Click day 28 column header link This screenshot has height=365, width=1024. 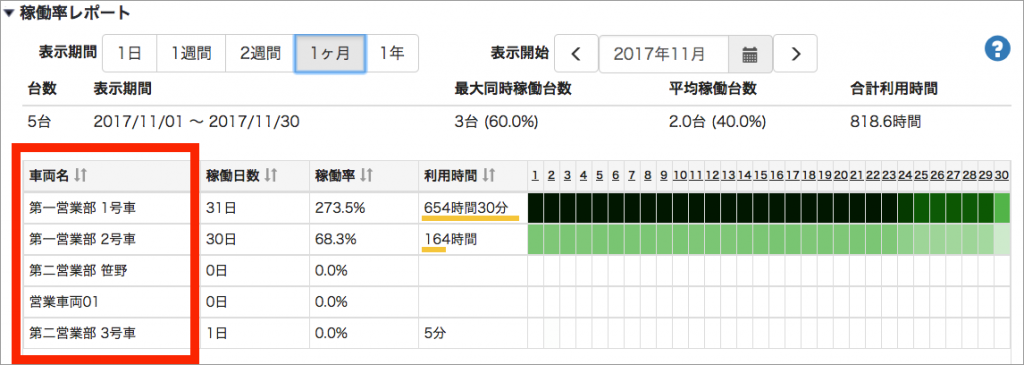970,175
